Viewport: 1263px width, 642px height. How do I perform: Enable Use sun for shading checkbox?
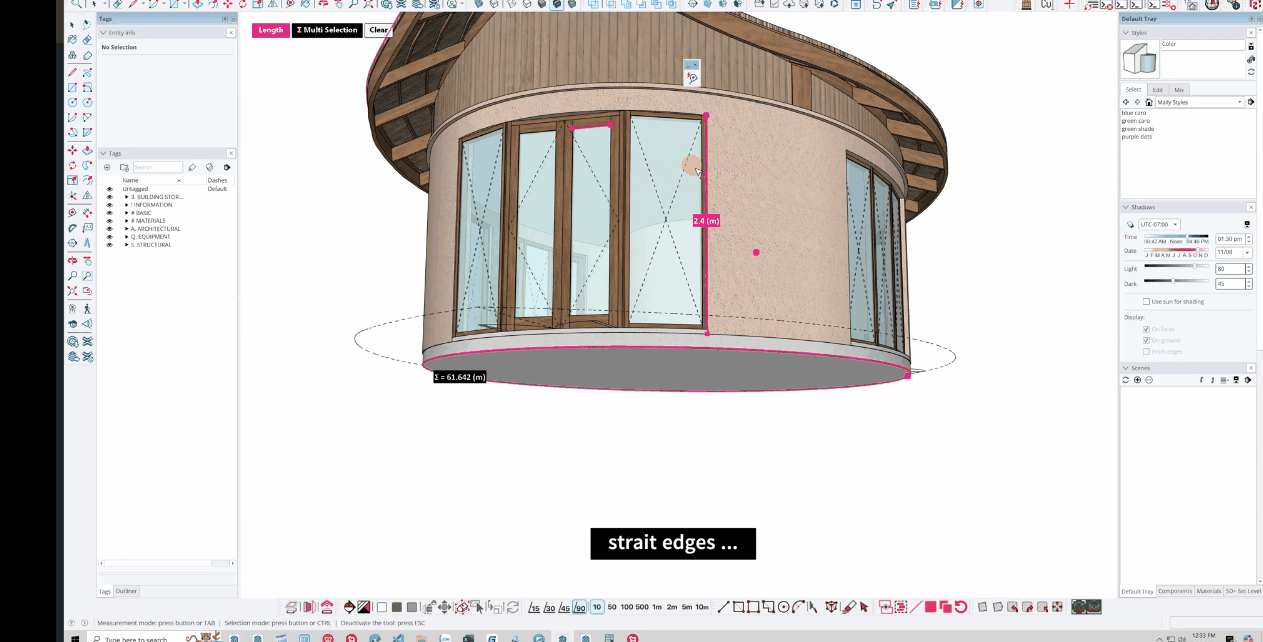1147,301
